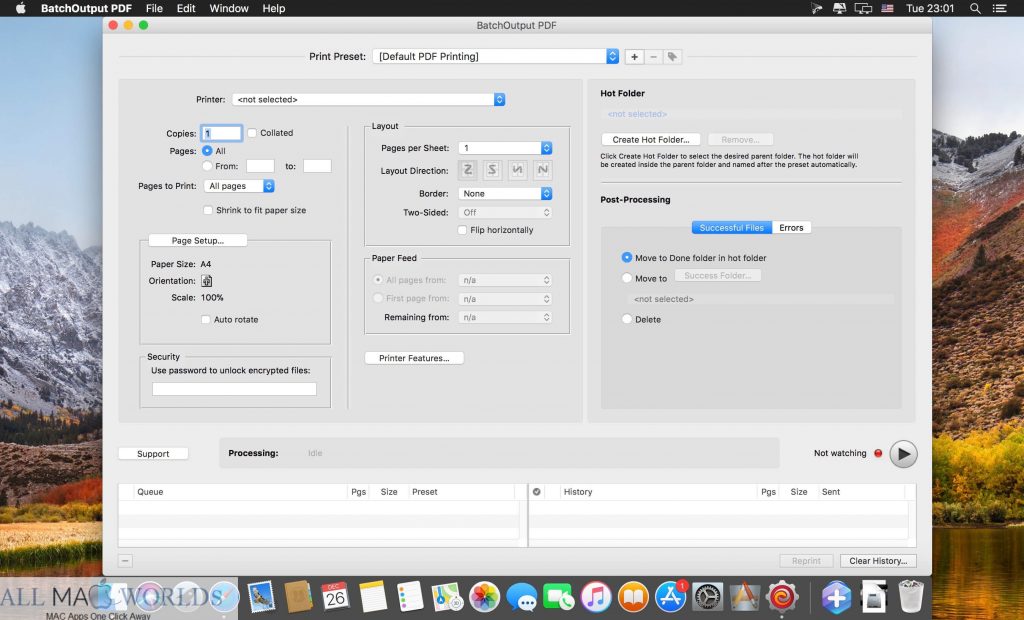Click the US flag input source icon
The height and width of the screenshot is (620, 1024).
[x=888, y=8]
